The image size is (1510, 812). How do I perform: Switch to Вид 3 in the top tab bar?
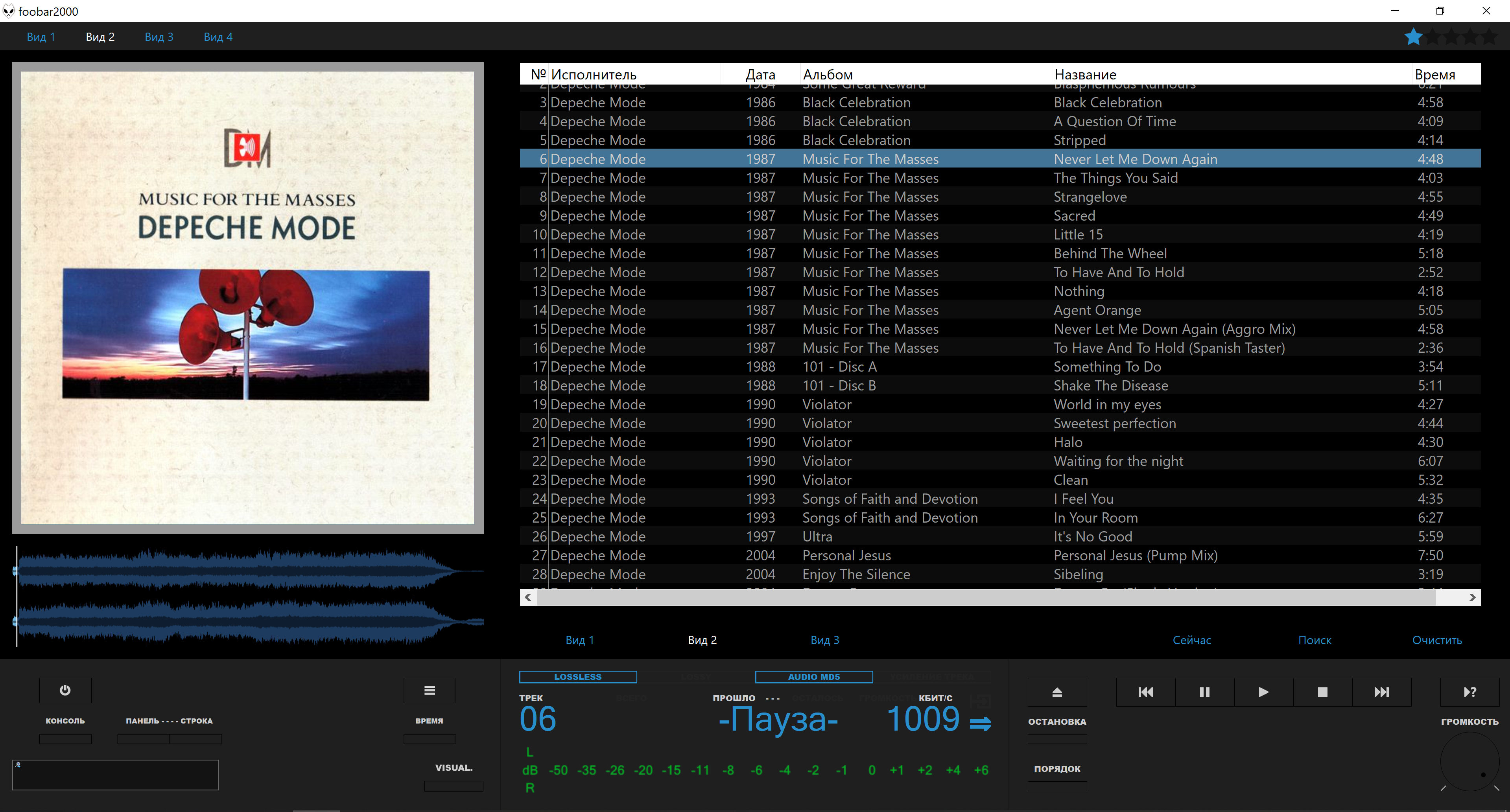click(x=159, y=37)
